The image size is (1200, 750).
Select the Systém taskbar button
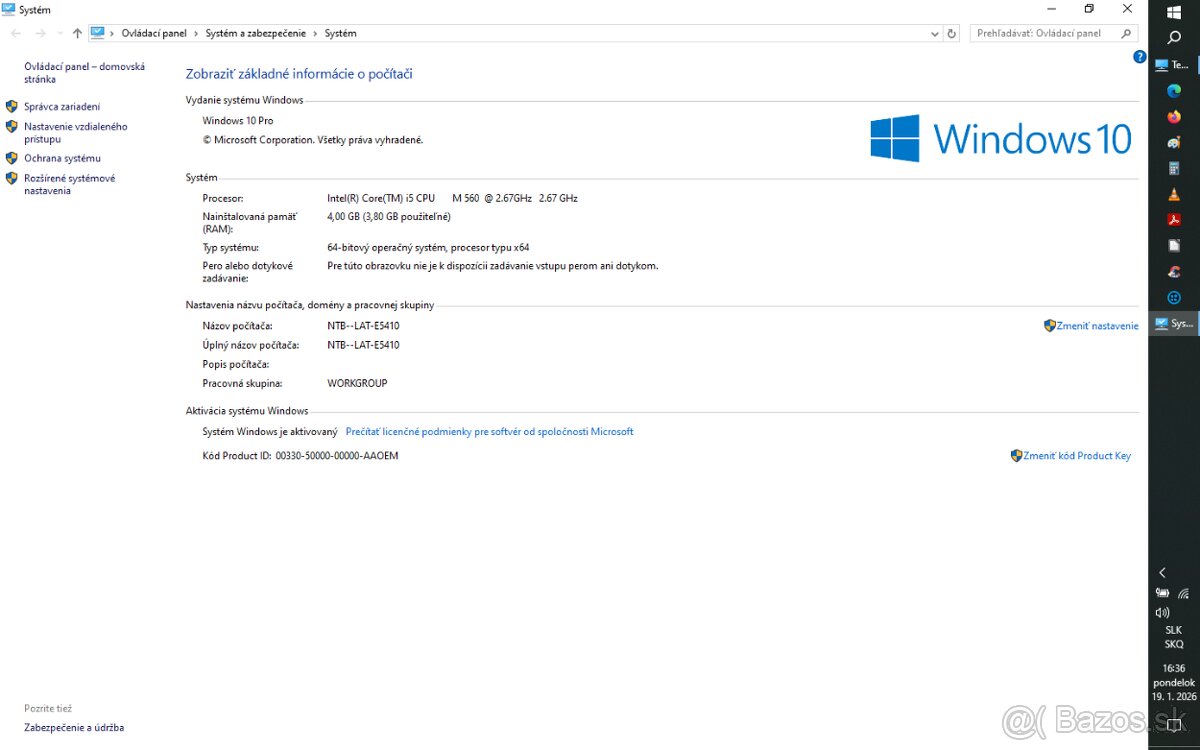(1174, 324)
